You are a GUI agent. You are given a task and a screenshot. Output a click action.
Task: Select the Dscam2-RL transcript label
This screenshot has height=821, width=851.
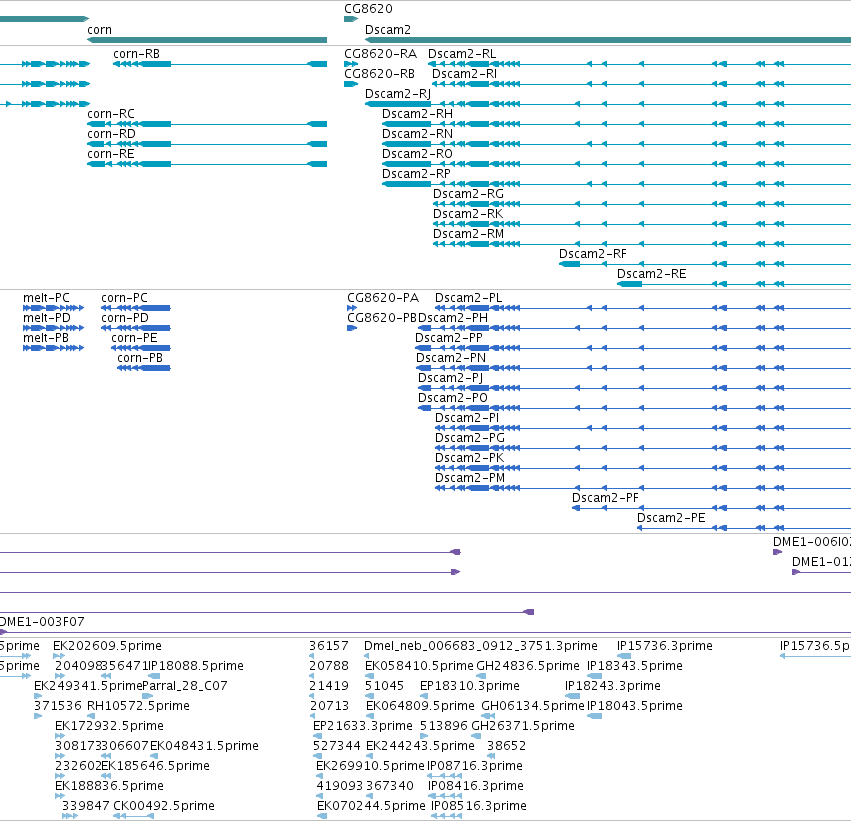462,54
